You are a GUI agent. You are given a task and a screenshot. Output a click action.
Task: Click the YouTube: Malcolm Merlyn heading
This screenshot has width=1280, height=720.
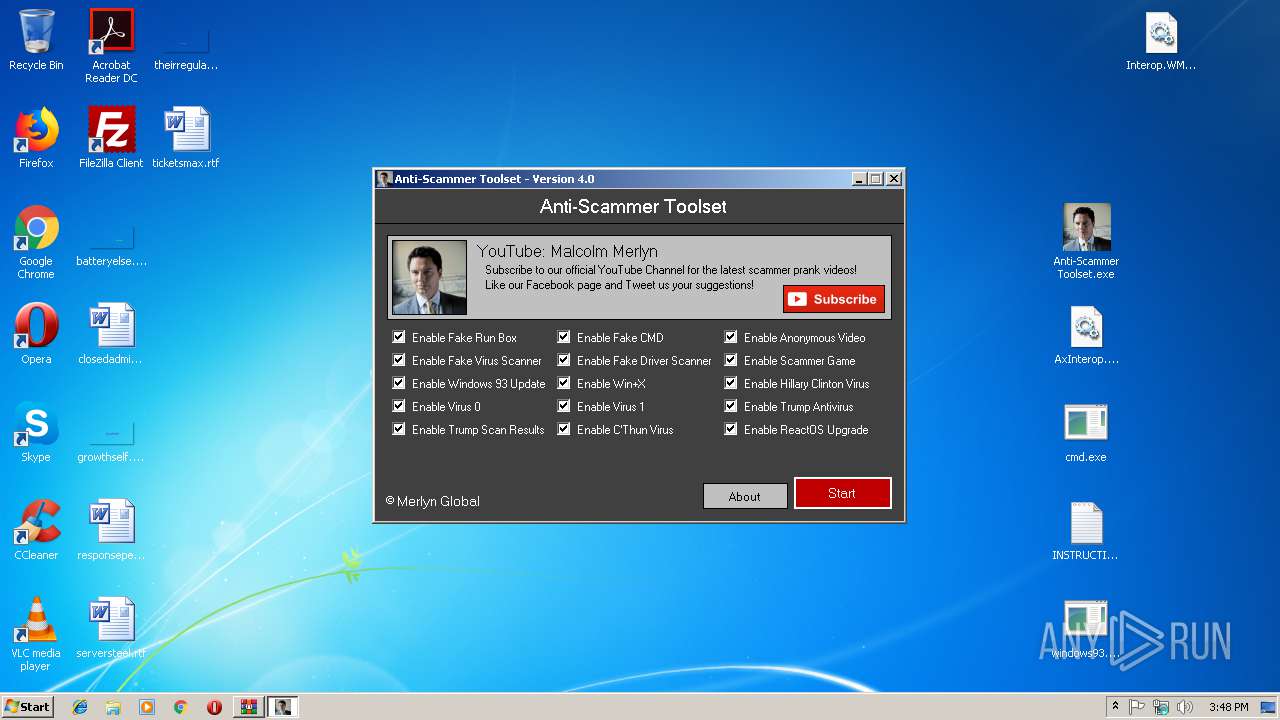[x=567, y=251]
